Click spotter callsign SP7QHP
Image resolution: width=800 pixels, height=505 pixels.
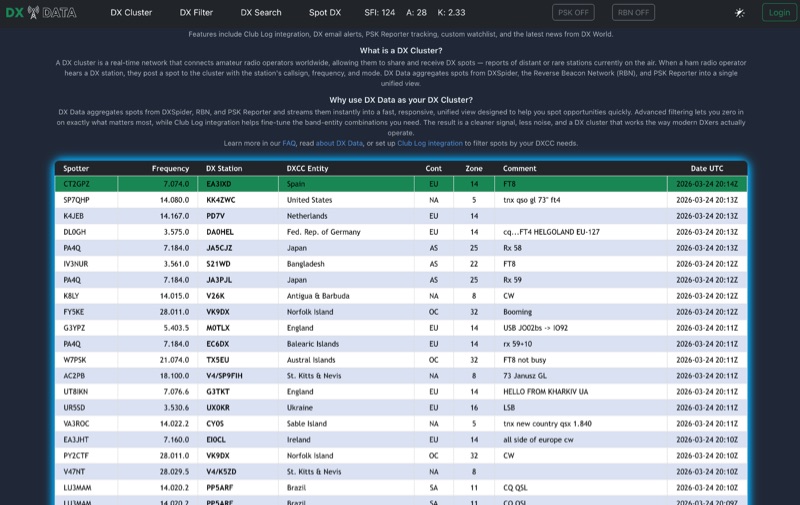click(x=76, y=200)
